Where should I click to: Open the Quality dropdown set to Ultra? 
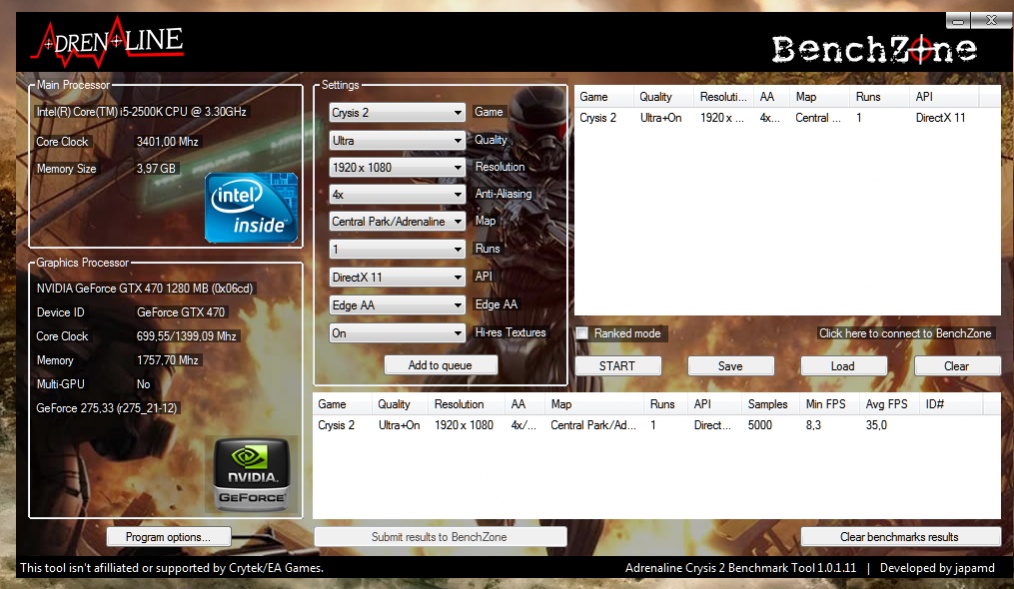coord(397,140)
